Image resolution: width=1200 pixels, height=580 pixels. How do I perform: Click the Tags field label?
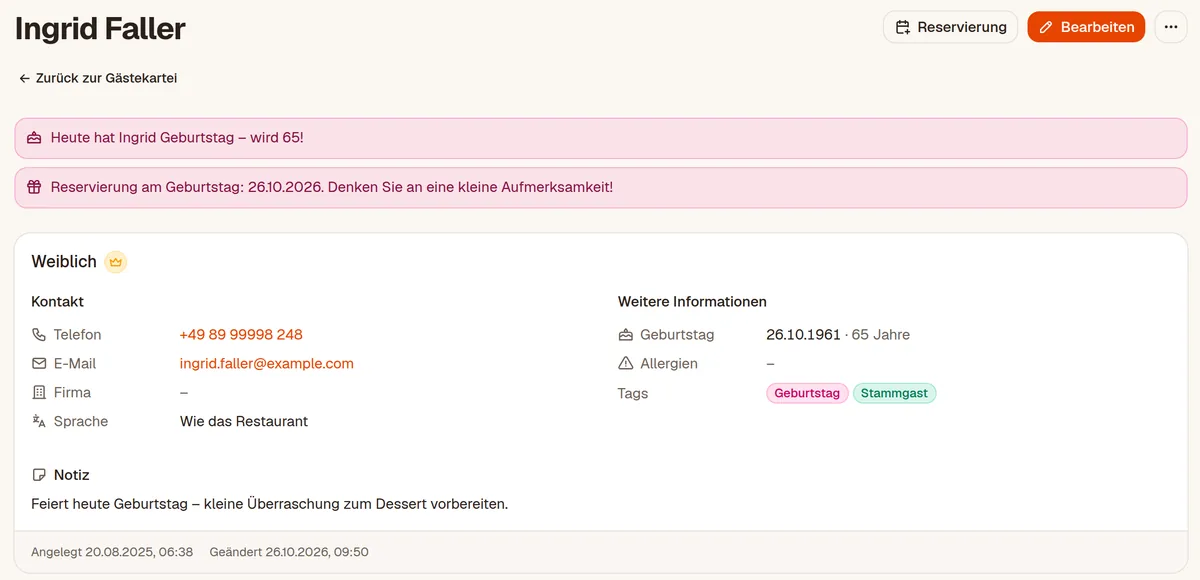(633, 394)
